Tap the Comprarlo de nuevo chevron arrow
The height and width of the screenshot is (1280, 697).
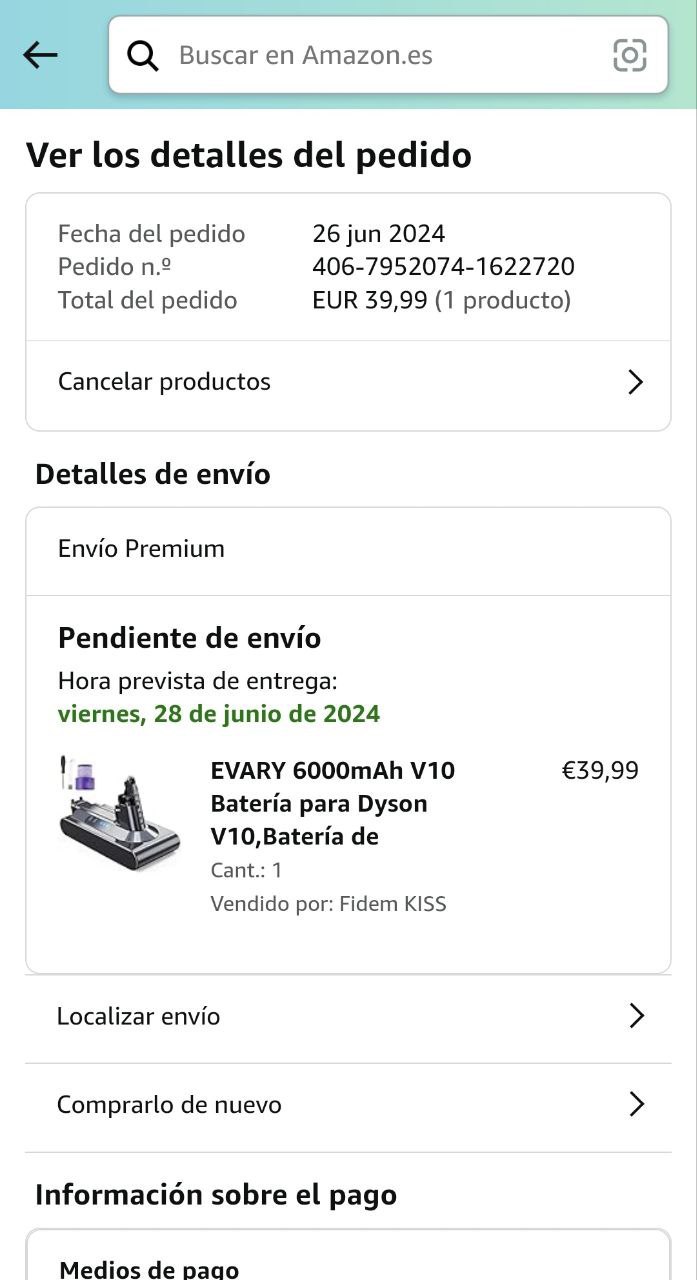tap(636, 1104)
